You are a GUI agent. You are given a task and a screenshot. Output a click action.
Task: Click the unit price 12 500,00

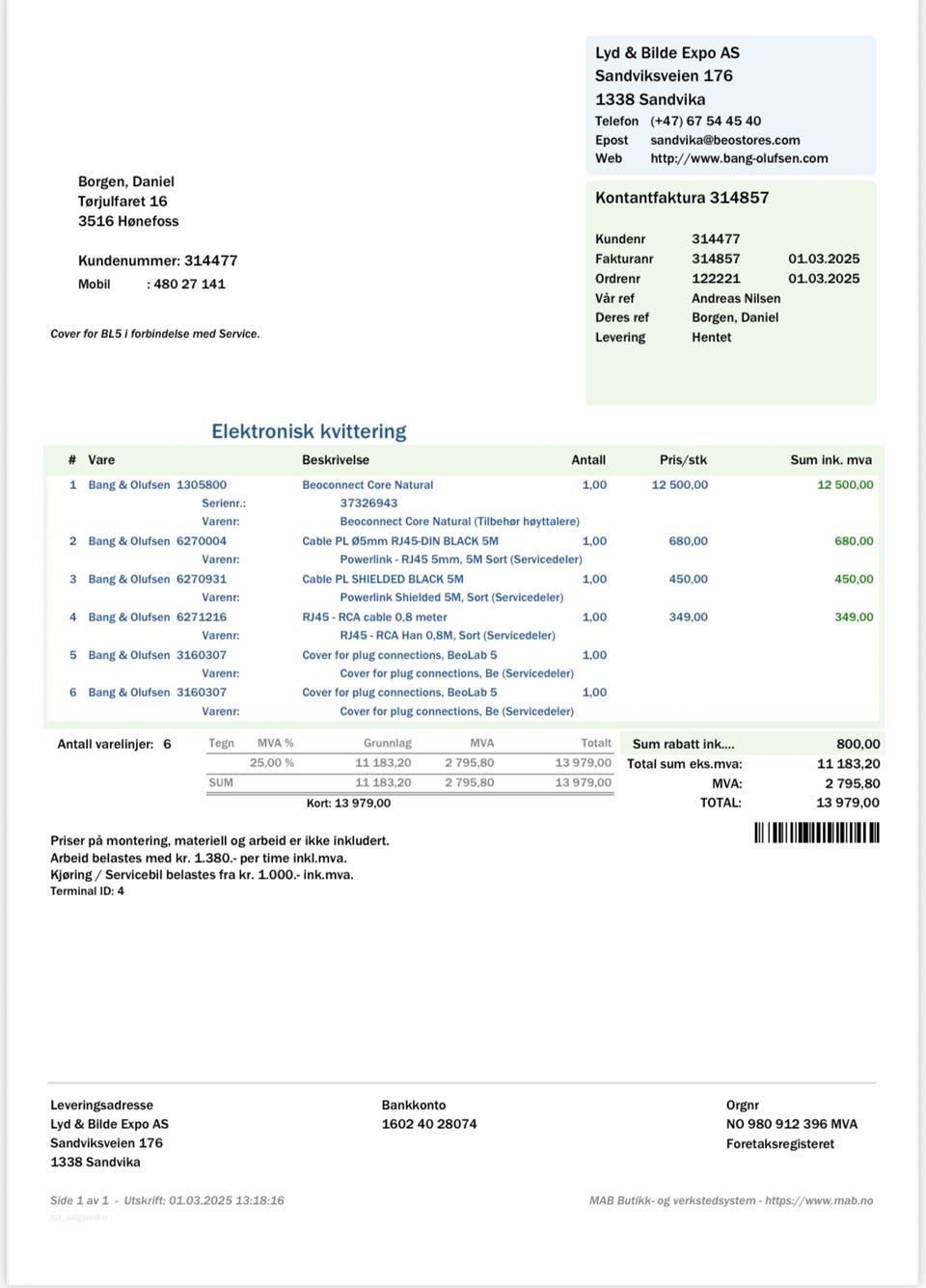679,485
